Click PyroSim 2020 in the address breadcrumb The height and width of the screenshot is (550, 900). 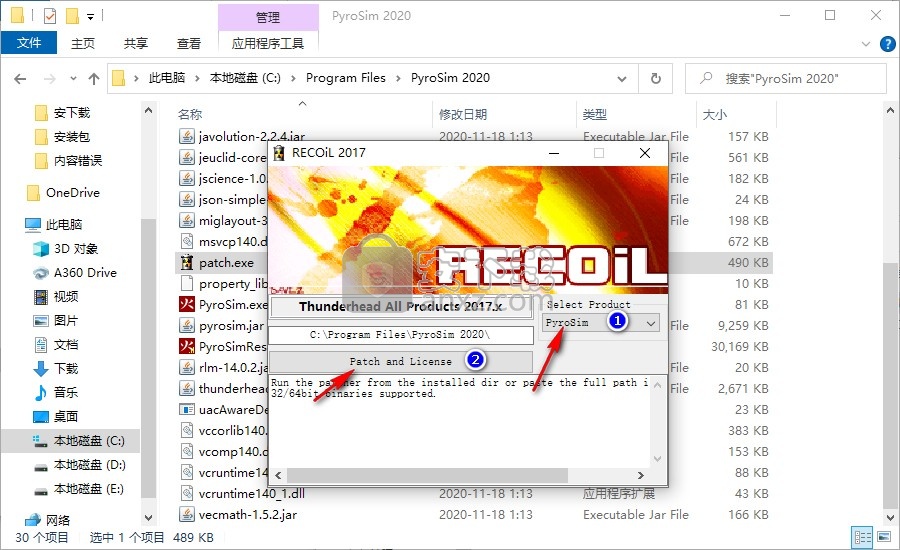click(x=450, y=78)
